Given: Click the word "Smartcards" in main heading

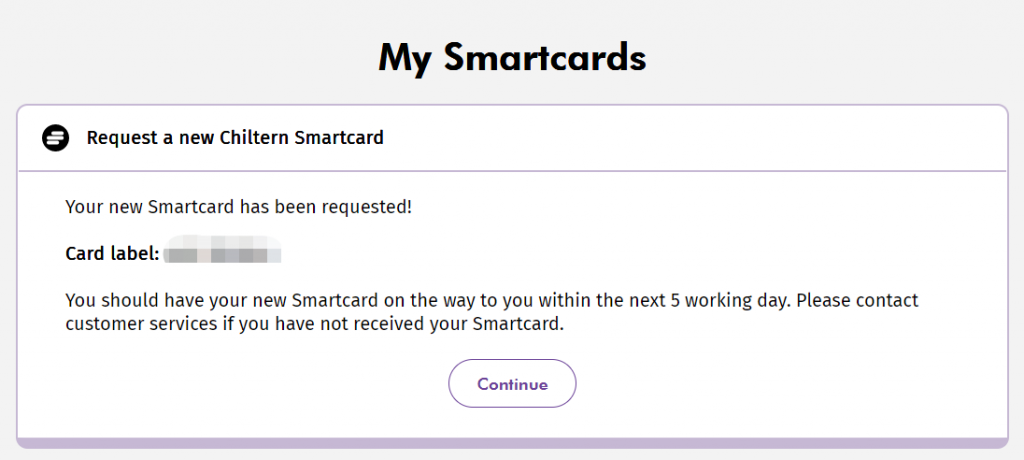Looking at the screenshot, I should click(x=545, y=58).
